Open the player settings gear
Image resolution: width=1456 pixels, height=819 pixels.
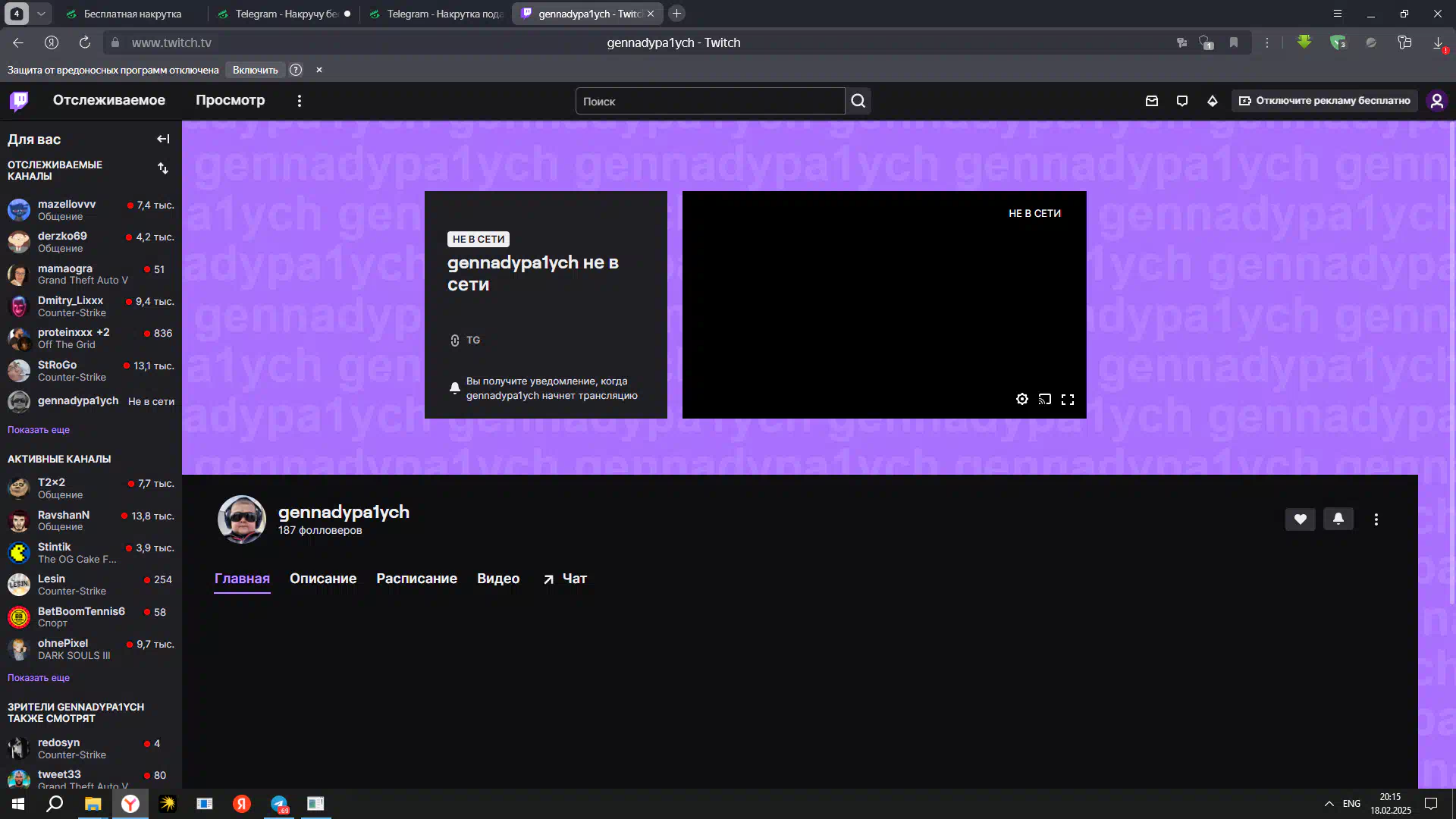[x=1021, y=399]
